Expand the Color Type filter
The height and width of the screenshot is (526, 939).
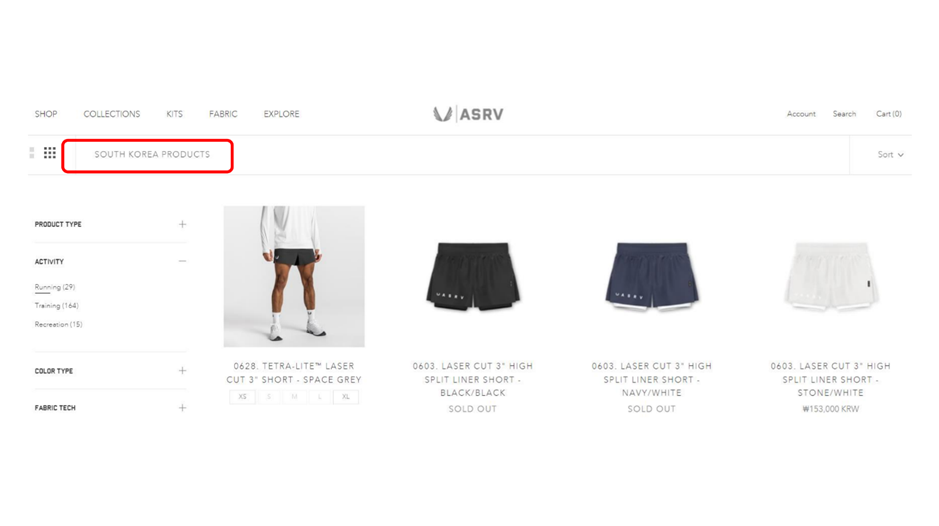pyautogui.click(x=110, y=371)
